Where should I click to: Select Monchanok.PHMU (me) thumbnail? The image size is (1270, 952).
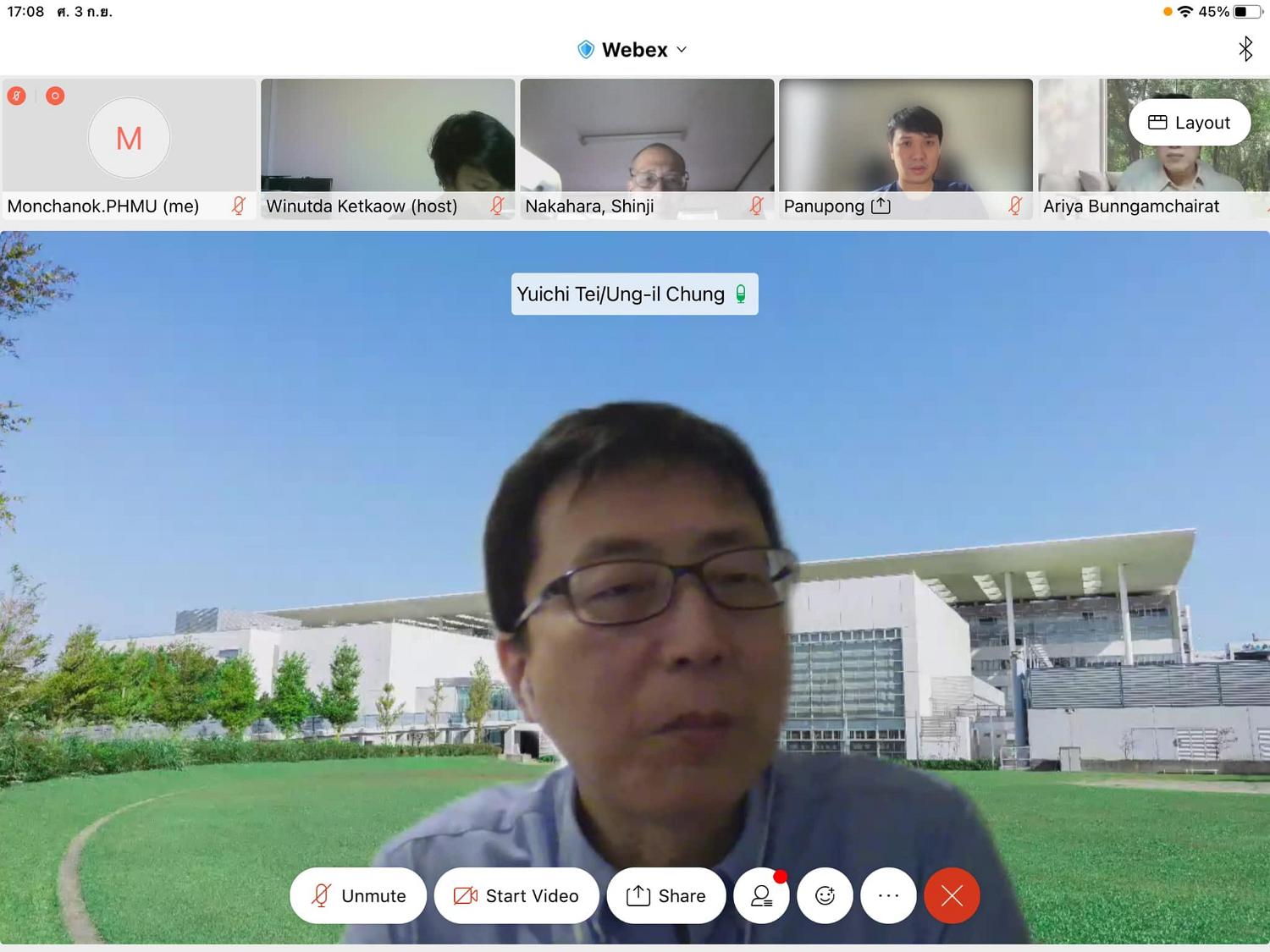point(130,149)
